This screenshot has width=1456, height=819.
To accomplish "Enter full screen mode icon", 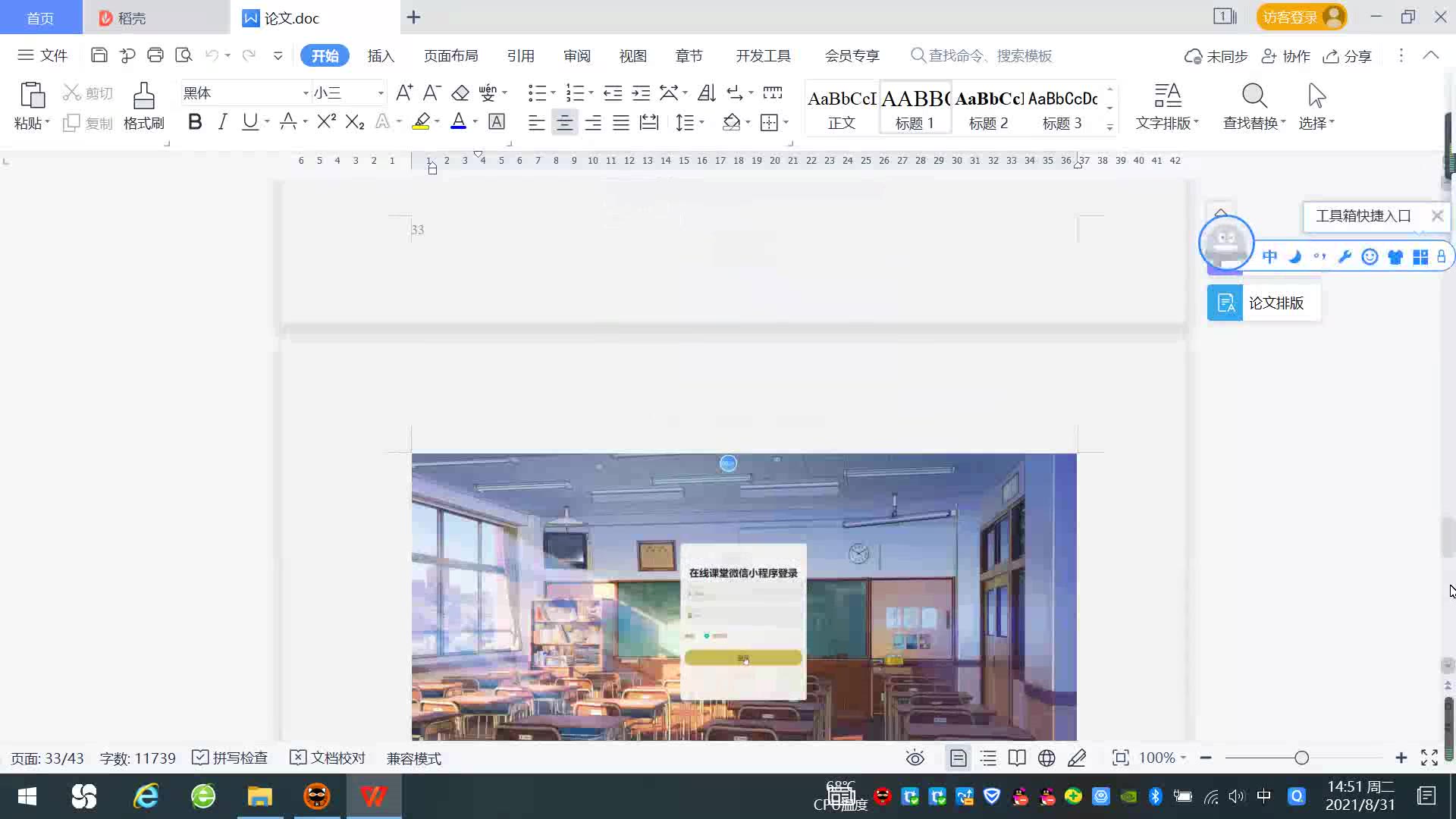I will pos(1429,758).
